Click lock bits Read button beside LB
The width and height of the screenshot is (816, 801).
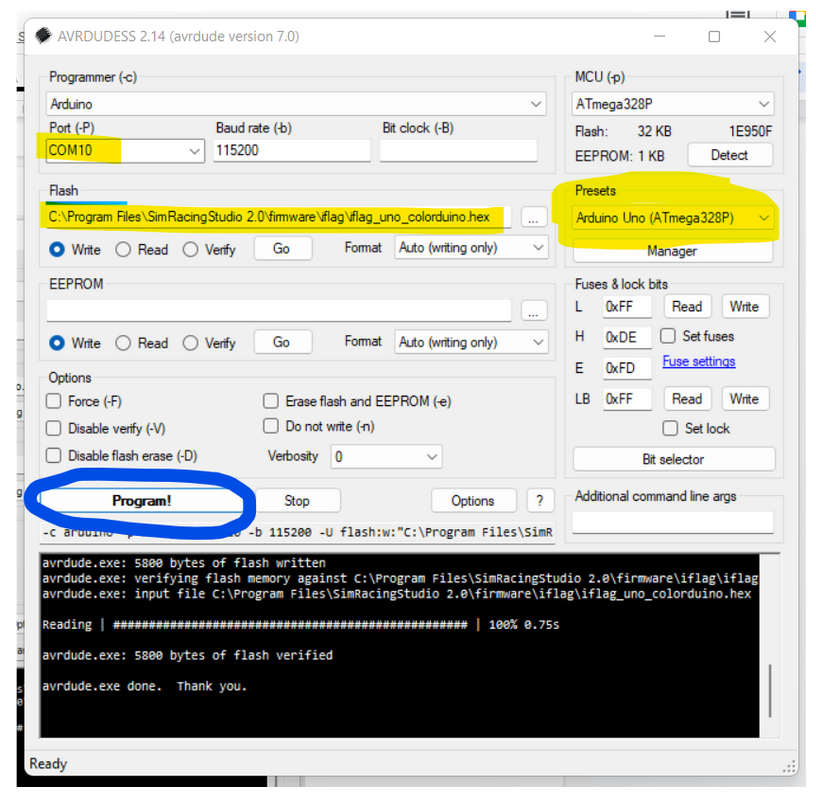687,399
